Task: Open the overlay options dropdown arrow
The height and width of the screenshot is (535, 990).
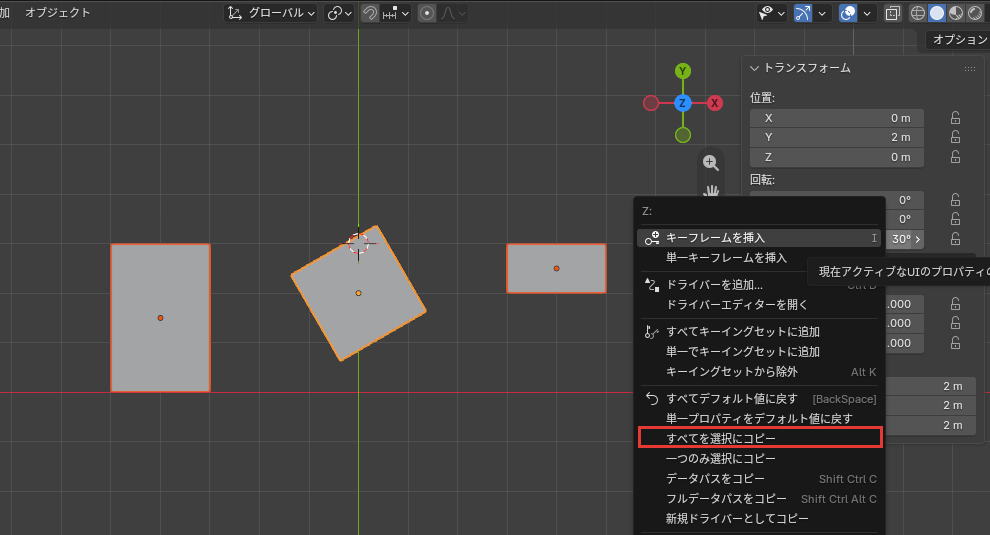Action: (867, 13)
